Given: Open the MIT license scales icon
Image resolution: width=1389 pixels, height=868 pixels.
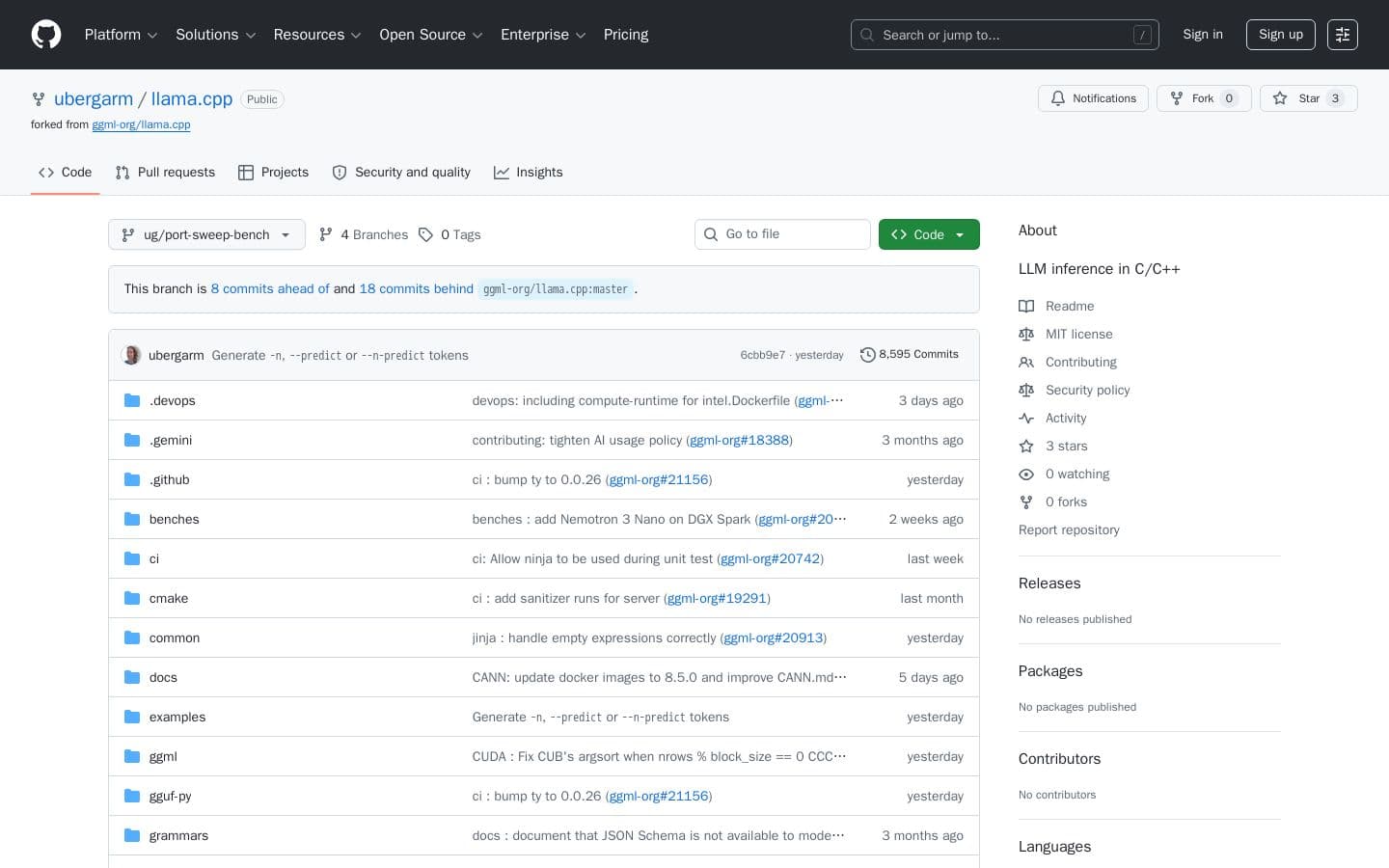Looking at the screenshot, I should (x=1026, y=334).
